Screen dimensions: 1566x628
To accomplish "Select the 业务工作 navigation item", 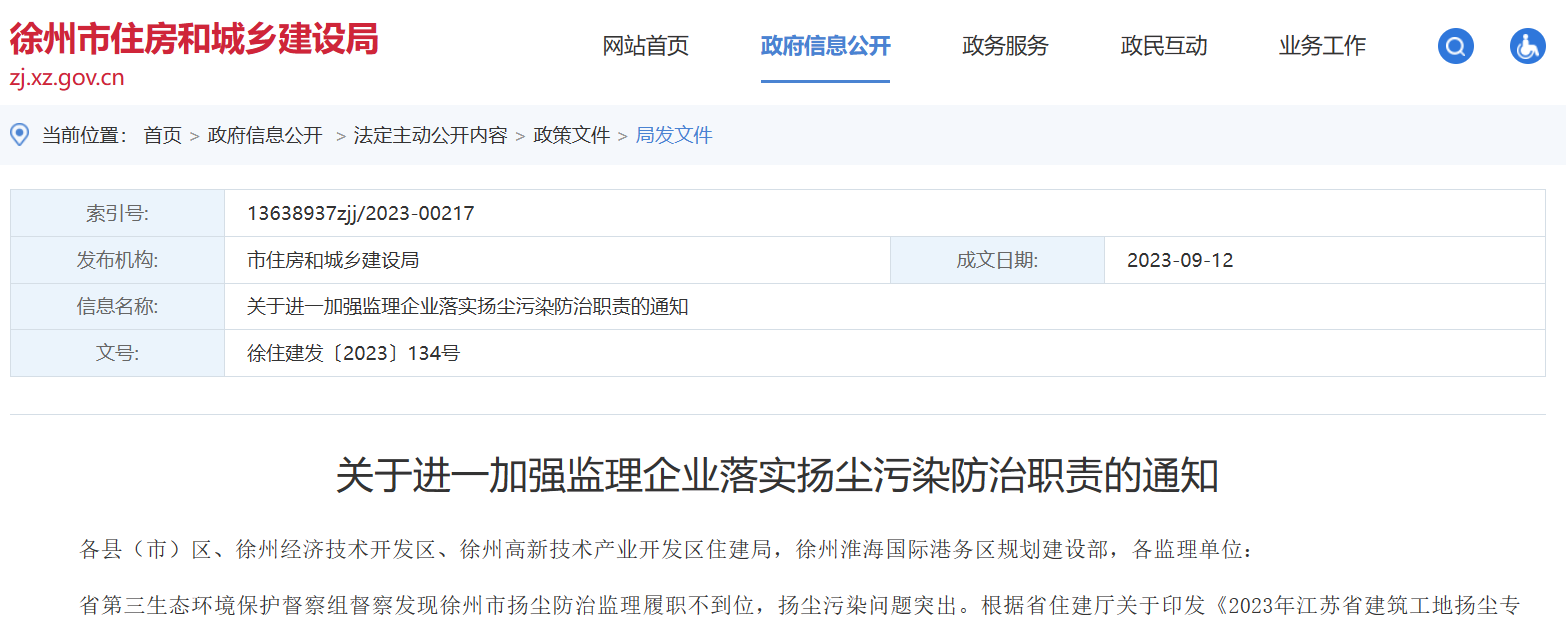I will (1322, 46).
